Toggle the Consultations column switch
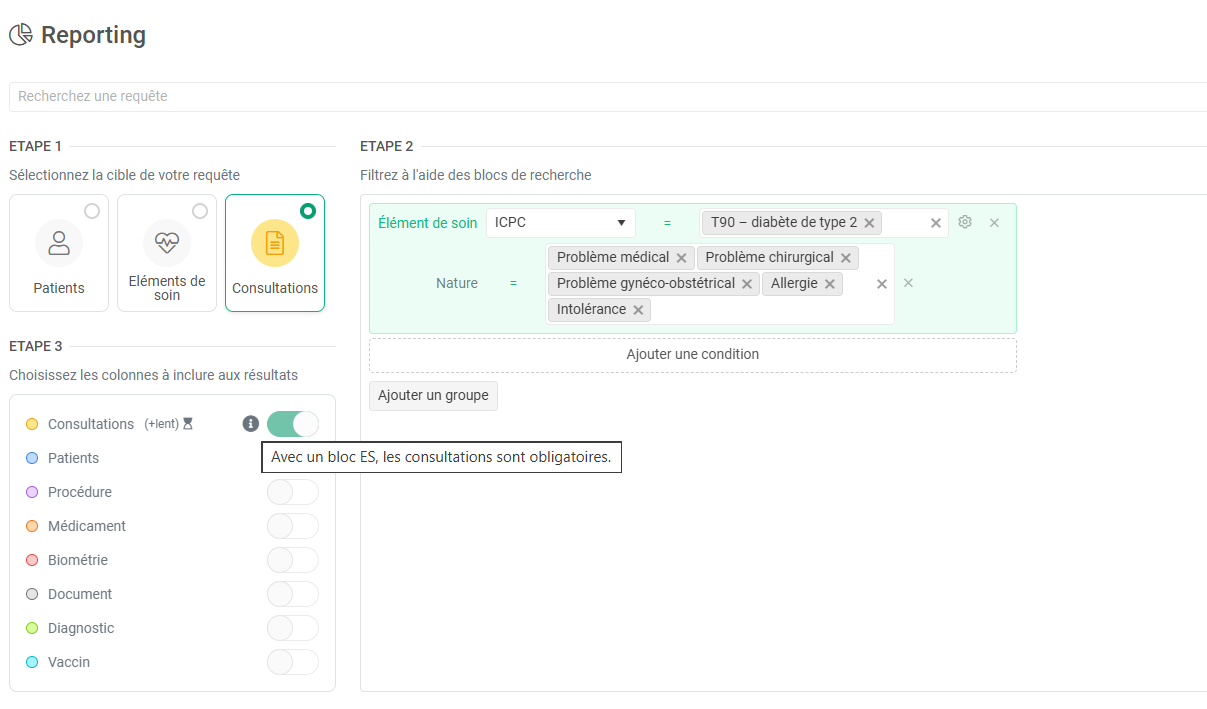 [292, 424]
